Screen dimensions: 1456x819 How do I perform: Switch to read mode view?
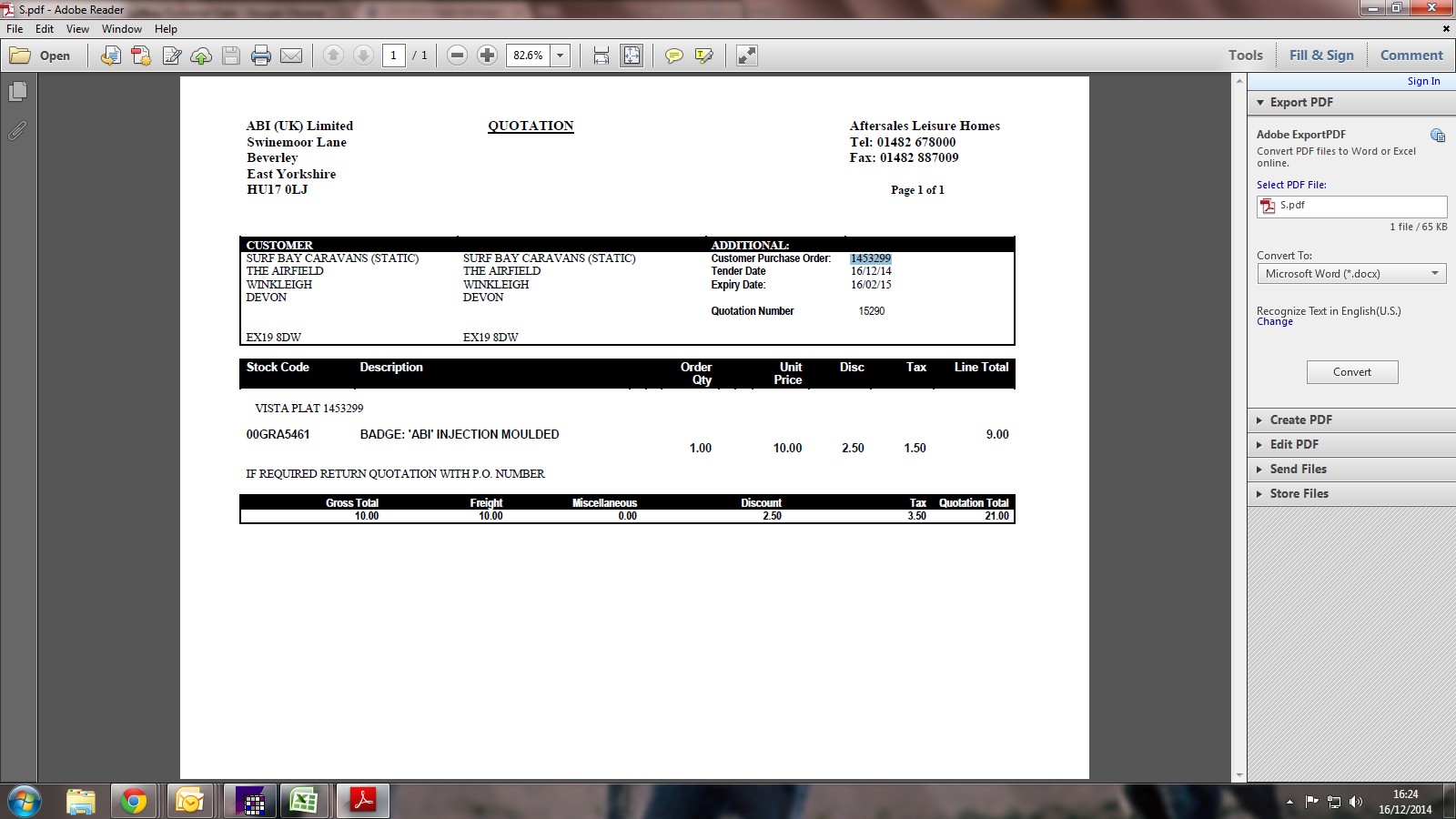(x=747, y=56)
